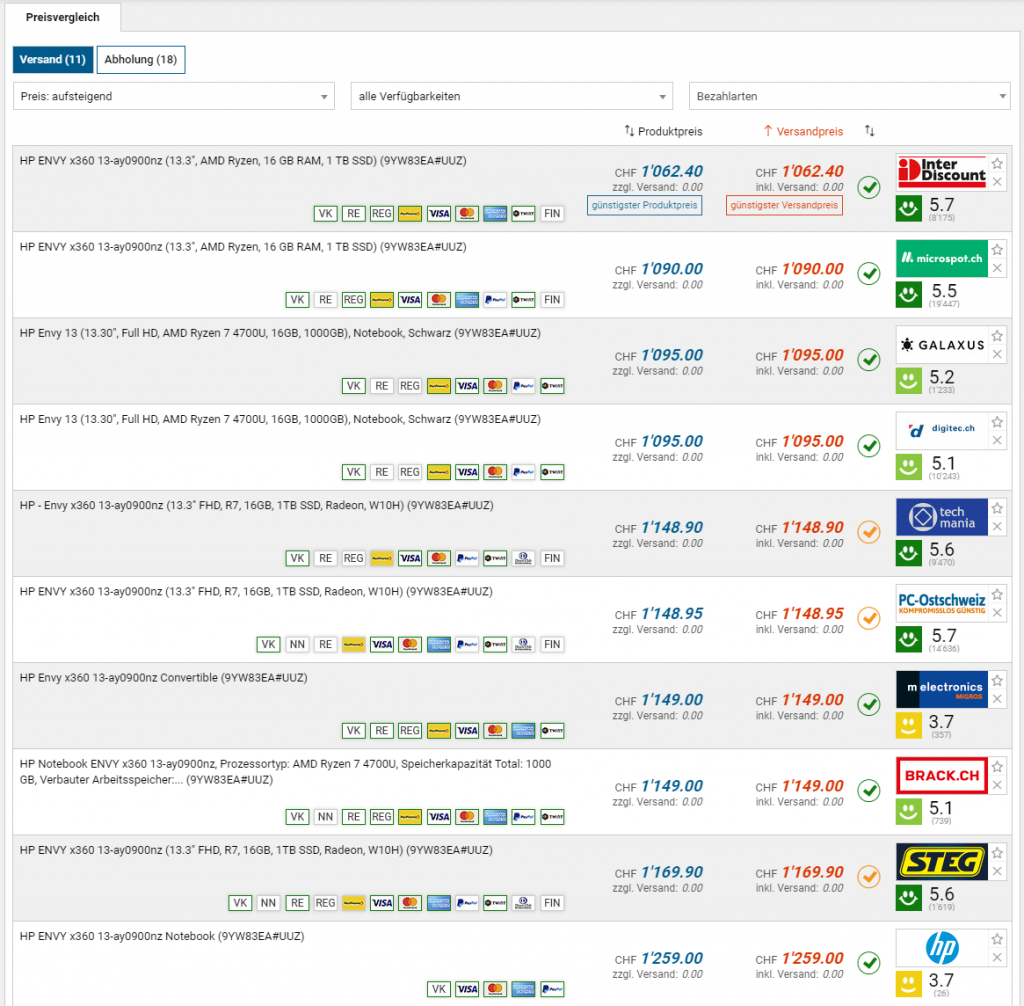
Task: Open the 'Preis: aufsteigend' sort dropdown
Action: pos(173,96)
